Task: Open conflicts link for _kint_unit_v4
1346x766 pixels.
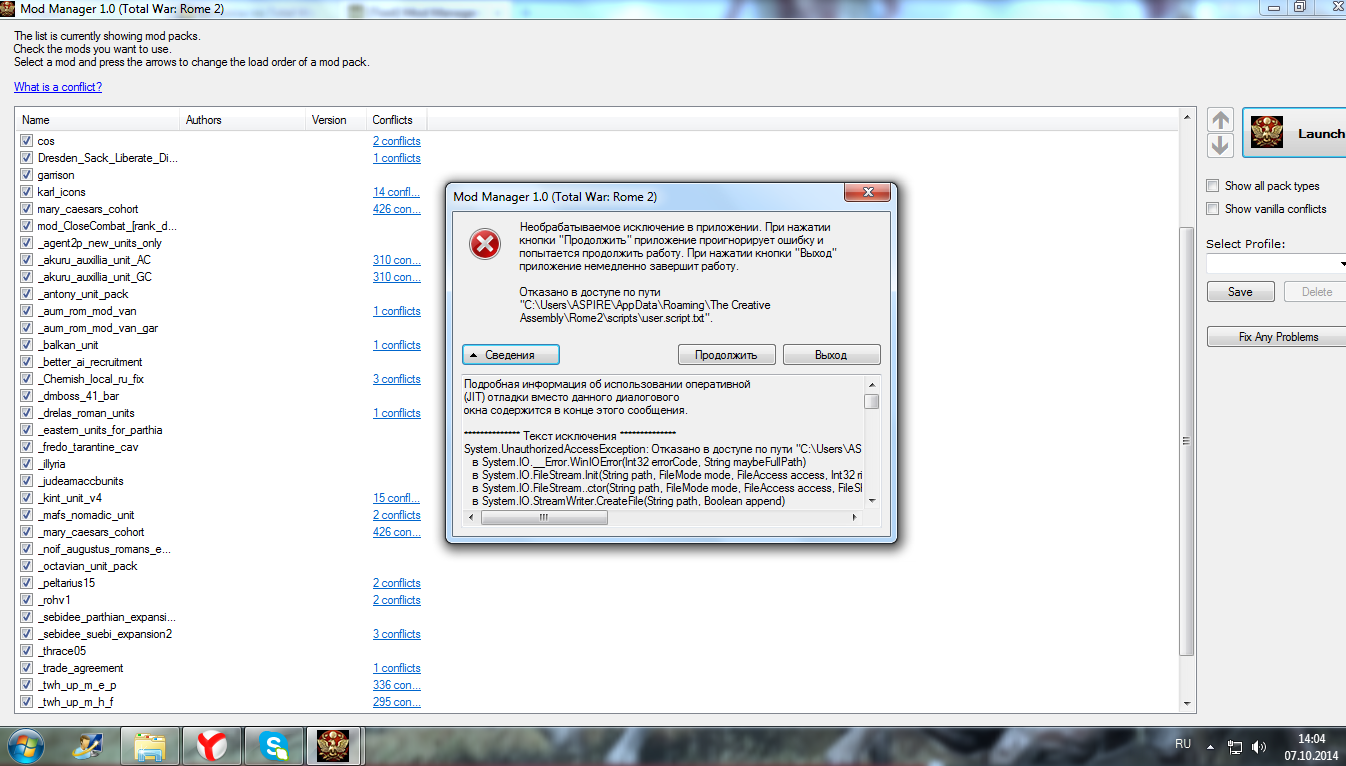Action: pyautogui.click(x=396, y=498)
